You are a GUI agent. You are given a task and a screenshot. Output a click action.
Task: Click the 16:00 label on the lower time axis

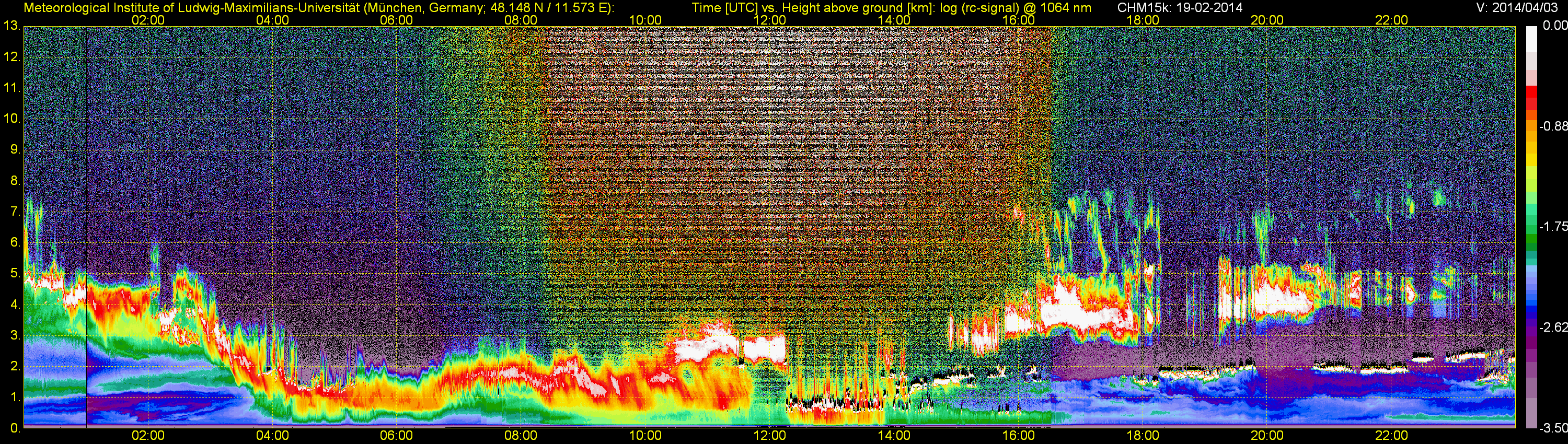1018,436
